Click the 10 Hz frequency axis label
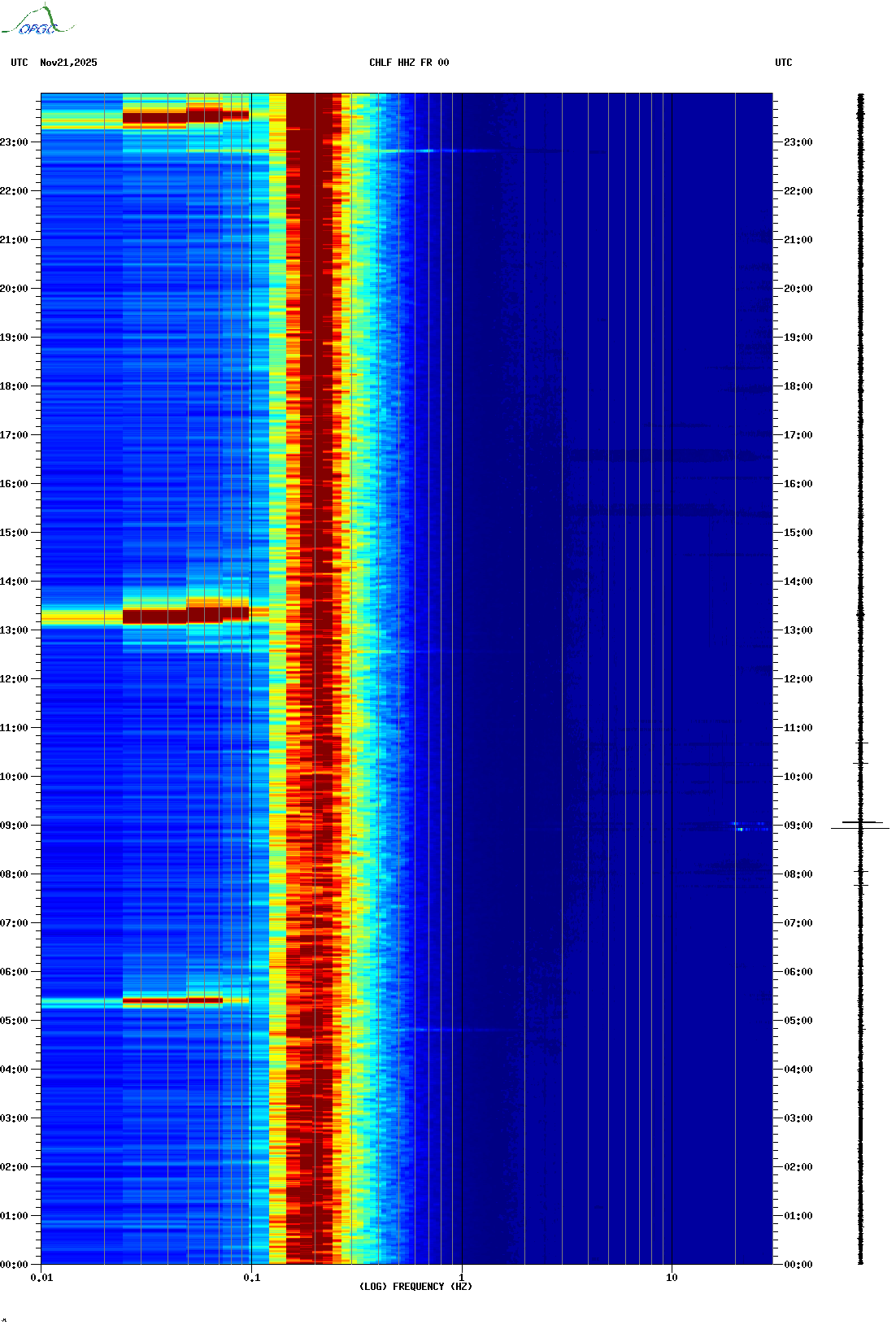This screenshot has height=1329, width=896. coord(672,1277)
